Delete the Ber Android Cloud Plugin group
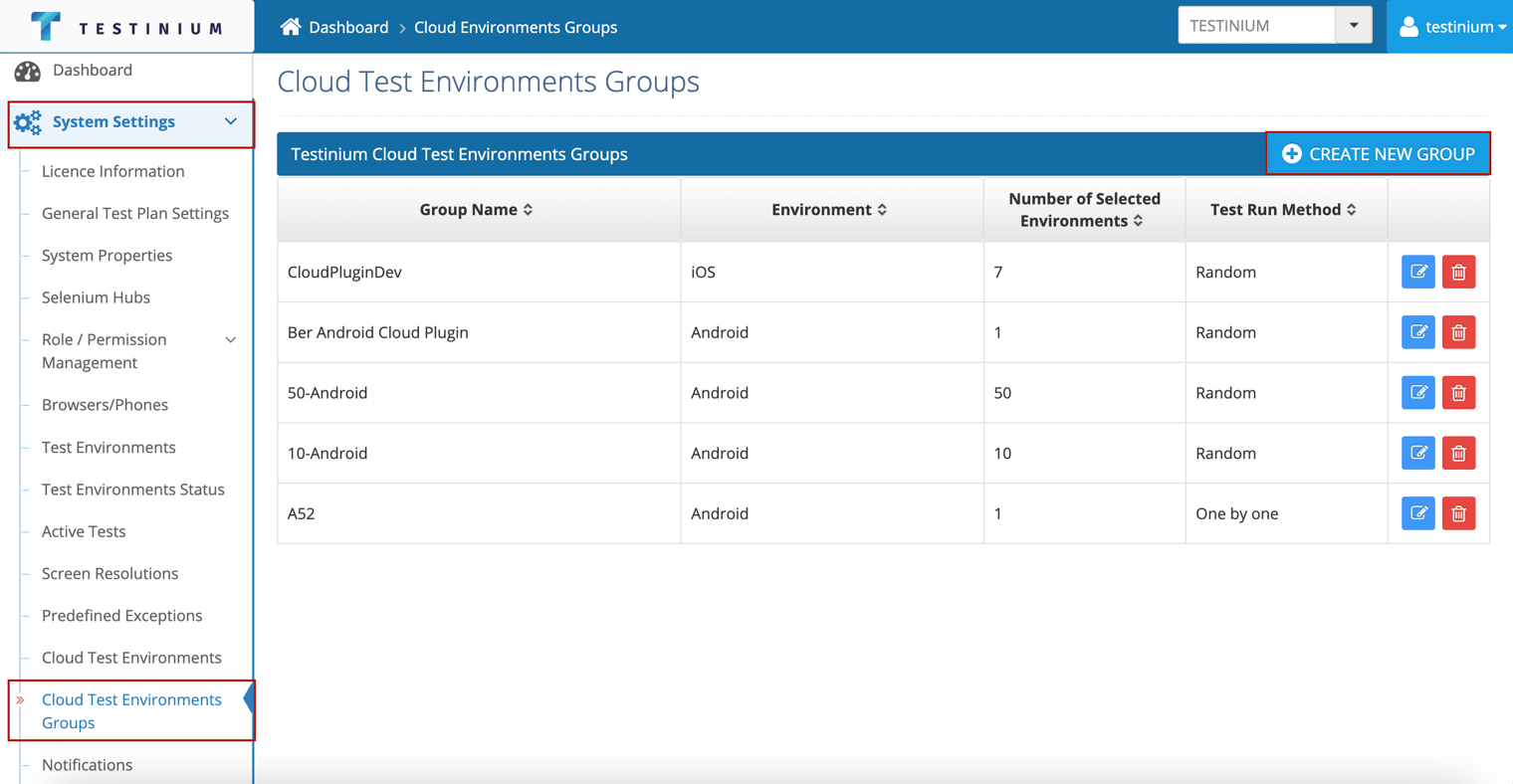This screenshot has width=1513, height=784. (x=1458, y=332)
